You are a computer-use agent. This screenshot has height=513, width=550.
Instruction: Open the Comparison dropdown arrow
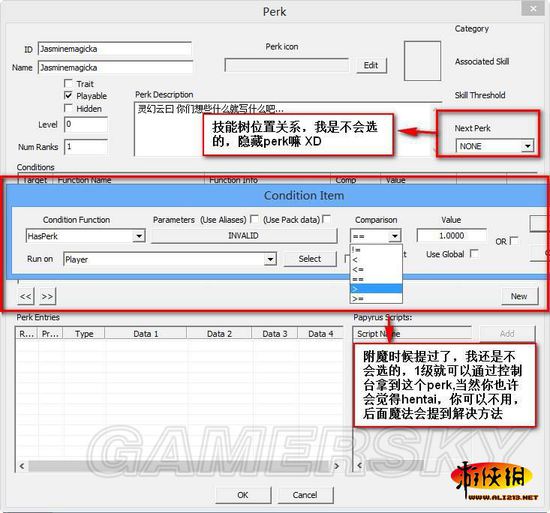click(395, 236)
